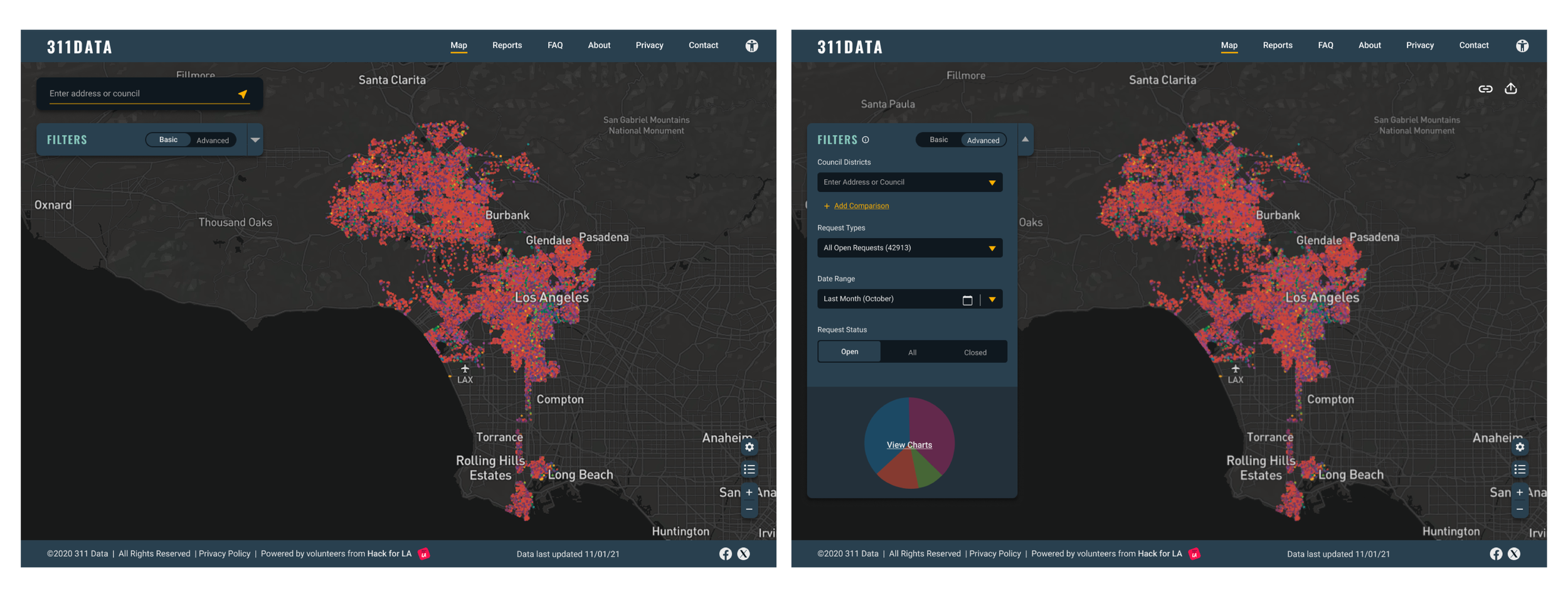Open map settings gear in left screen
The height and width of the screenshot is (595, 1568).
750,447
